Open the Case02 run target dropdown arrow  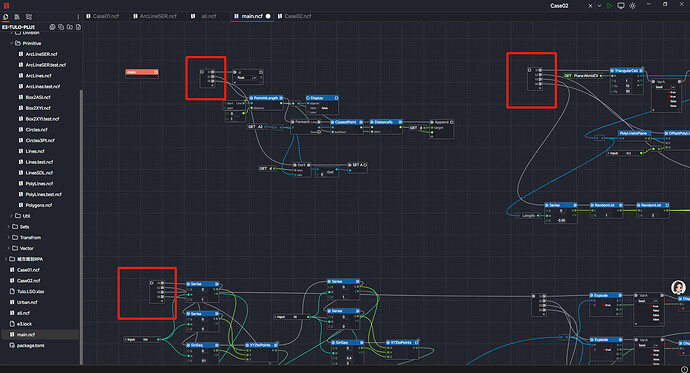[x=599, y=6]
